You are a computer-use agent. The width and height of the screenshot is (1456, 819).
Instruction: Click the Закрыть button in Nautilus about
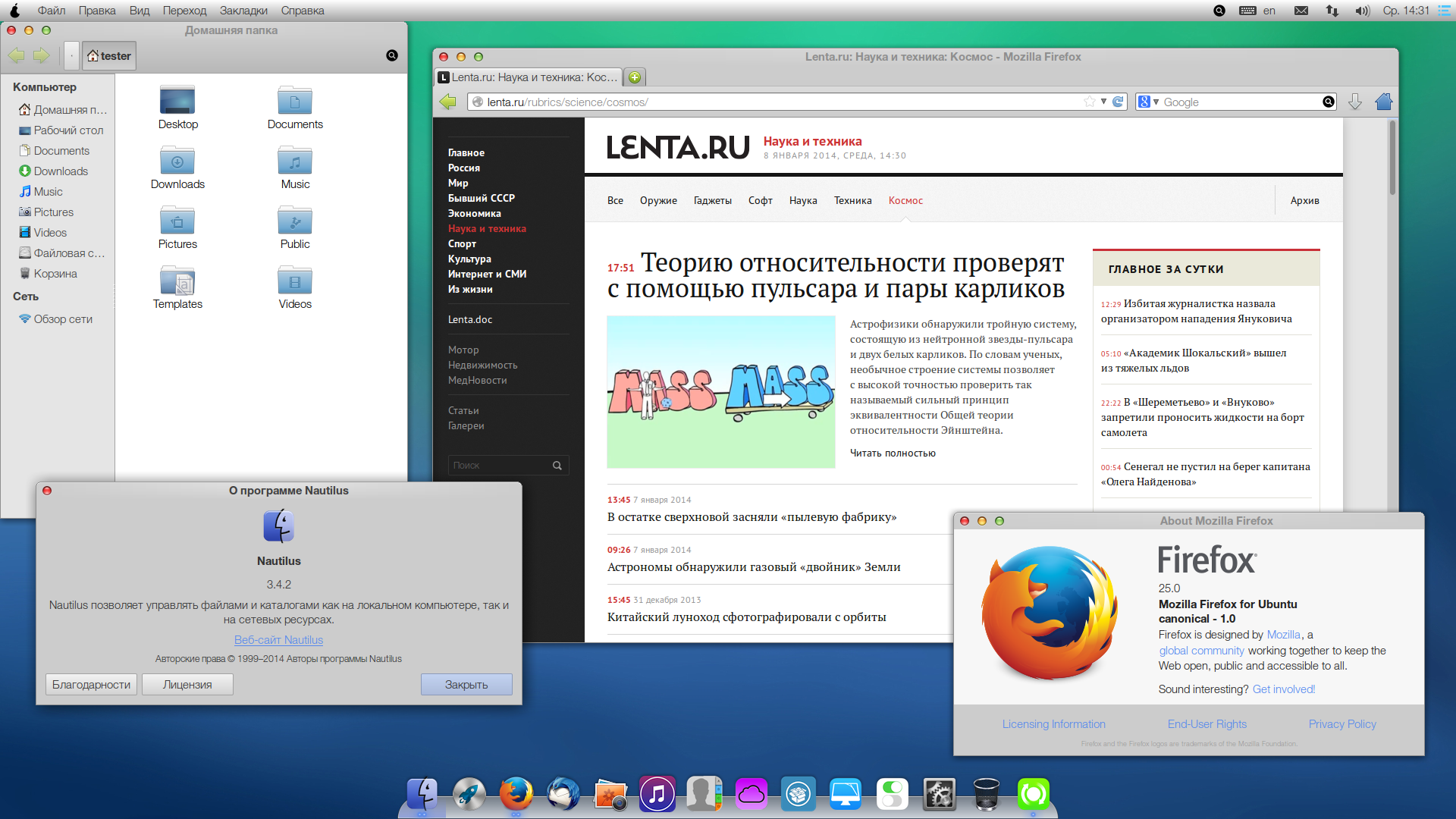coord(466,685)
